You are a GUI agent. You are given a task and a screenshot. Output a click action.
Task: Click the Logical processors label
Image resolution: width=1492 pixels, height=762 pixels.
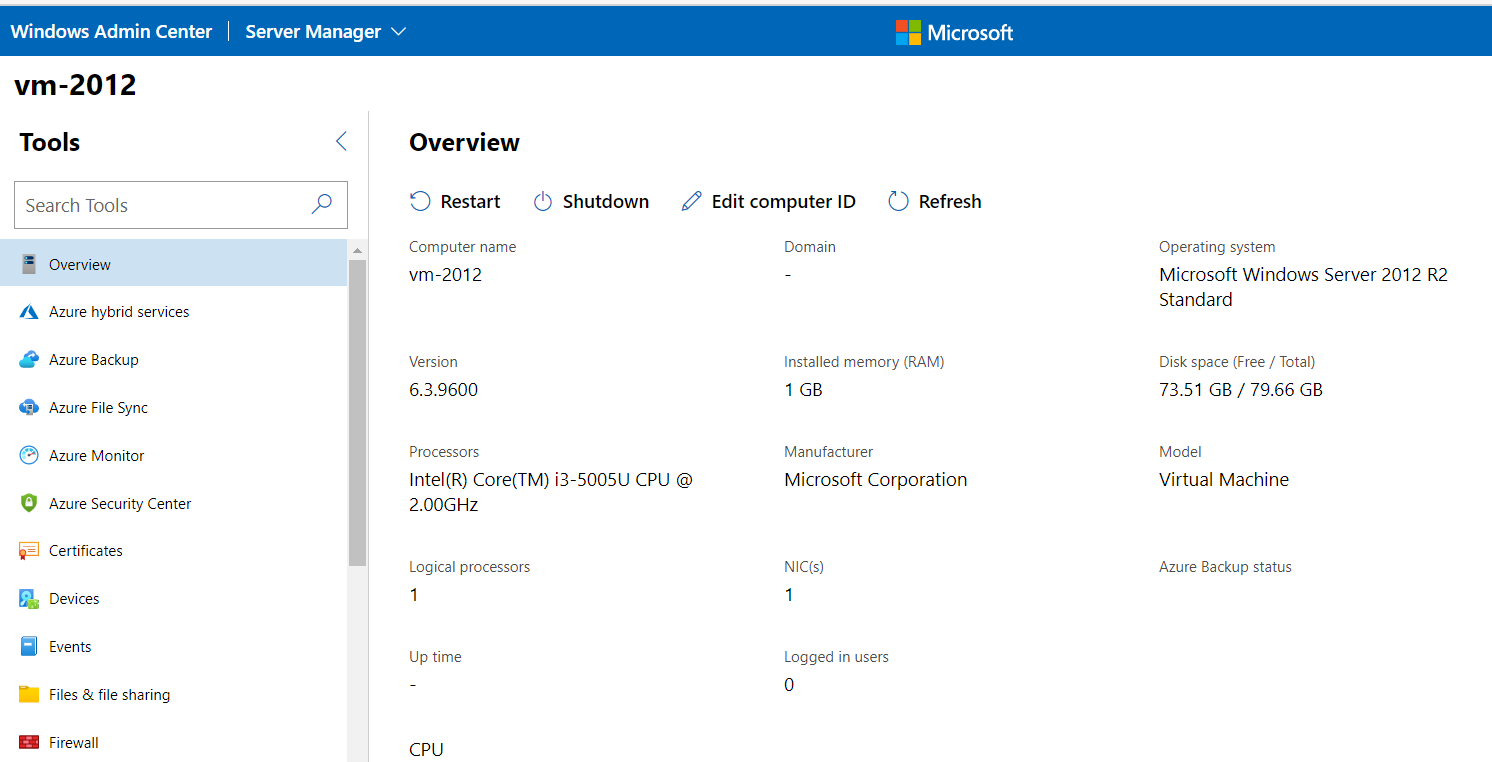click(469, 567)
